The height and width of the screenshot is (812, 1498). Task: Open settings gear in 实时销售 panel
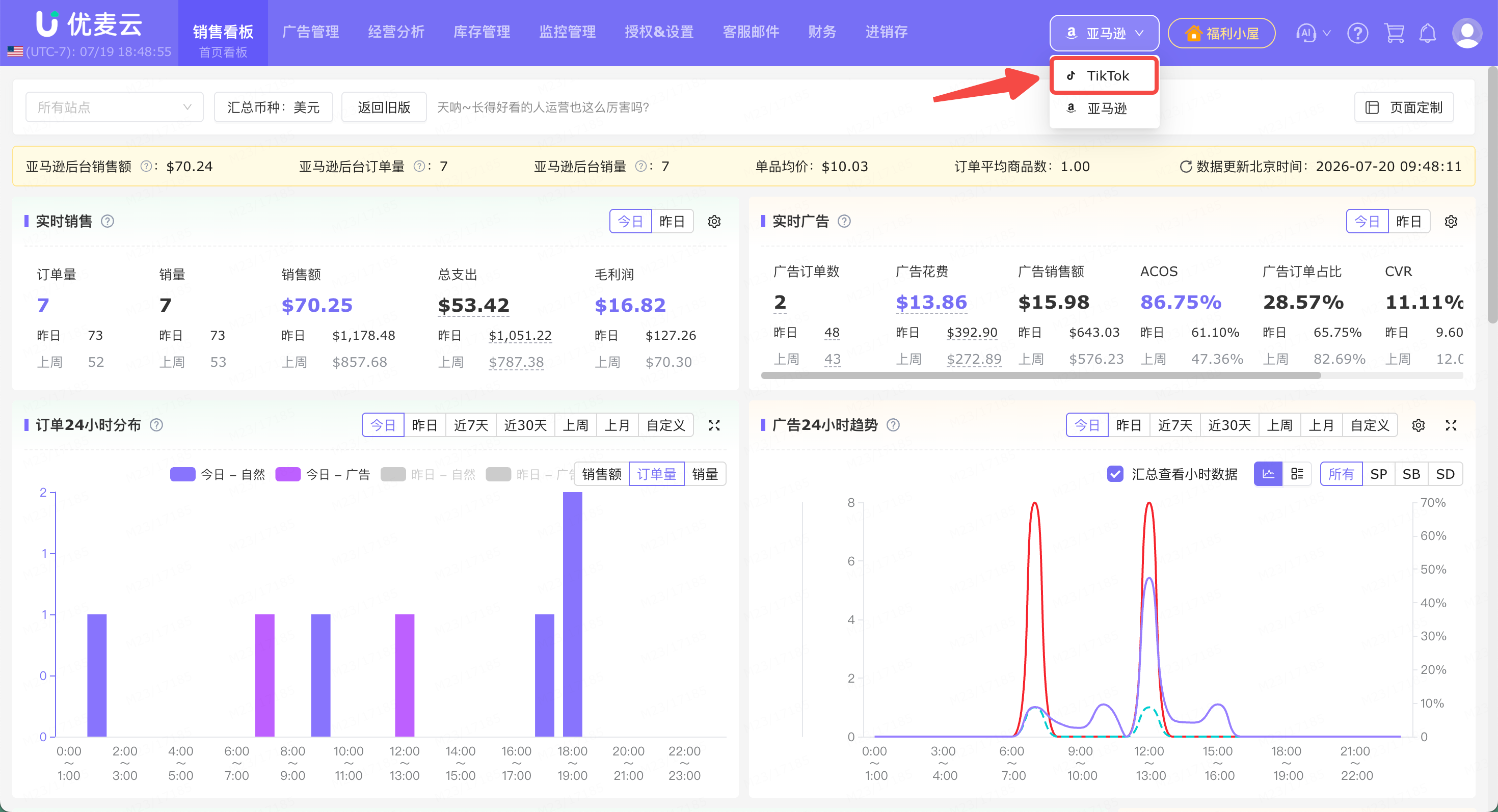click(x=714, y=222)
